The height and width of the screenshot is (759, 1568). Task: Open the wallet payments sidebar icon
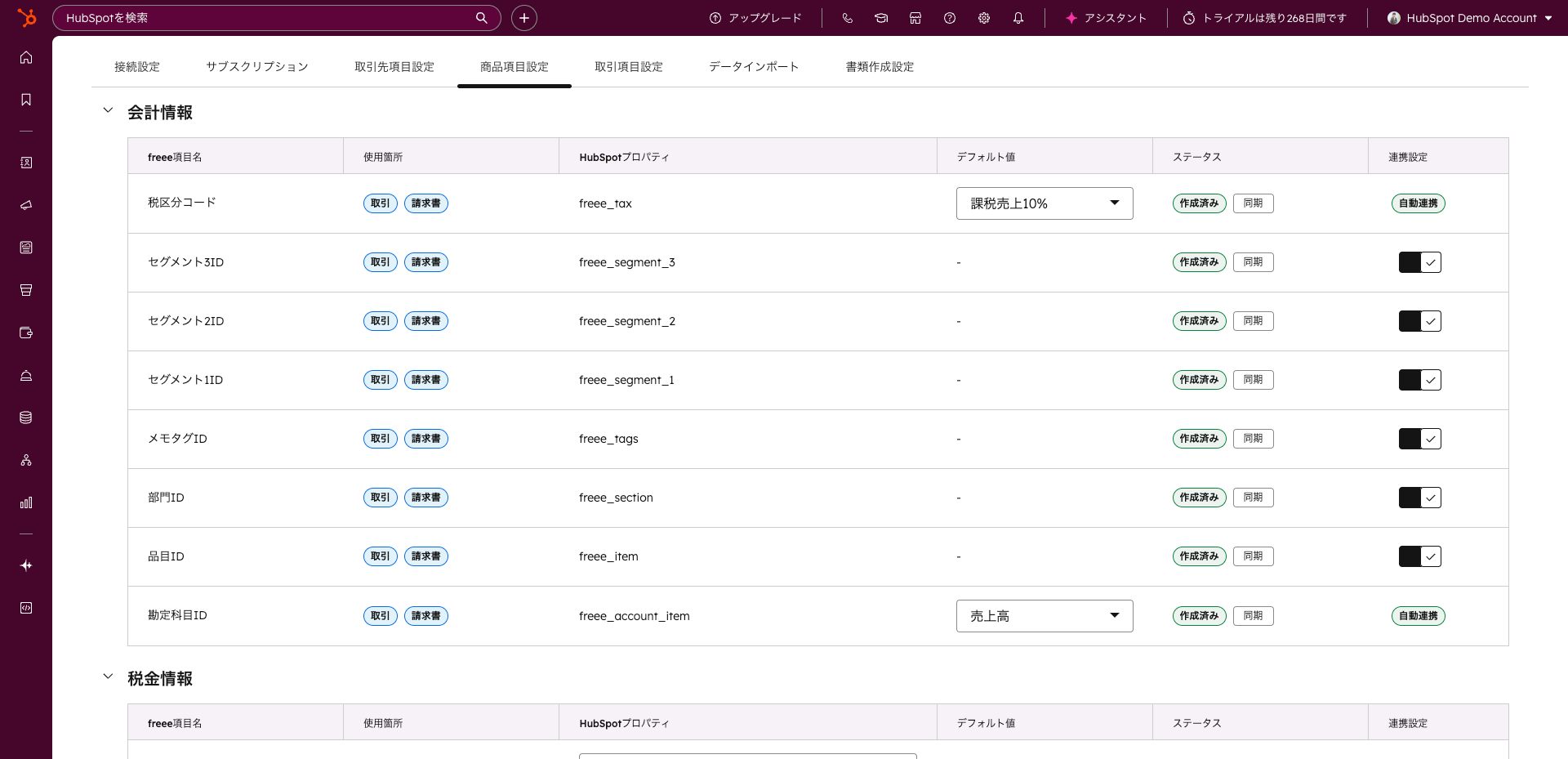26,333
